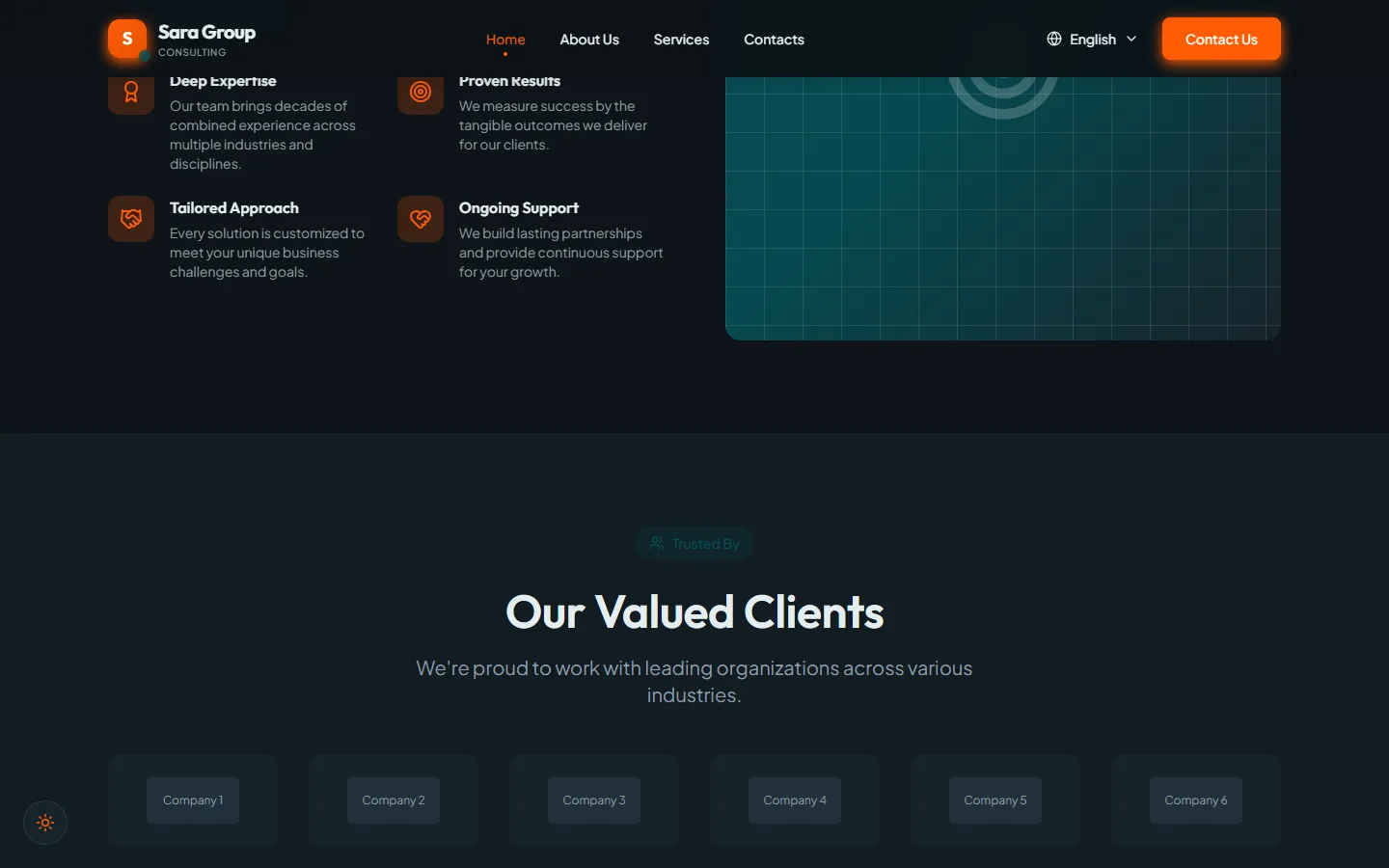The height and width of the screenshot is (868, 1389).
Task: Click the 'We're proud to work' subtitle
Action: pos(694,681)
